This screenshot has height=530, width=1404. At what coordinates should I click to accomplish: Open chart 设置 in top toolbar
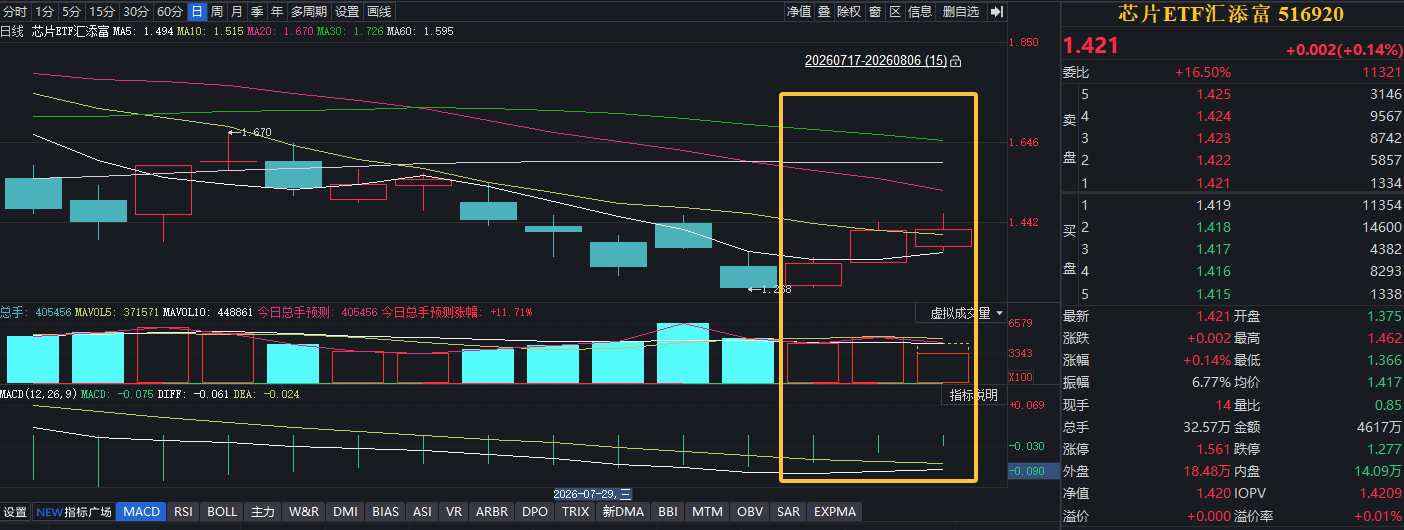coord(347,12)
